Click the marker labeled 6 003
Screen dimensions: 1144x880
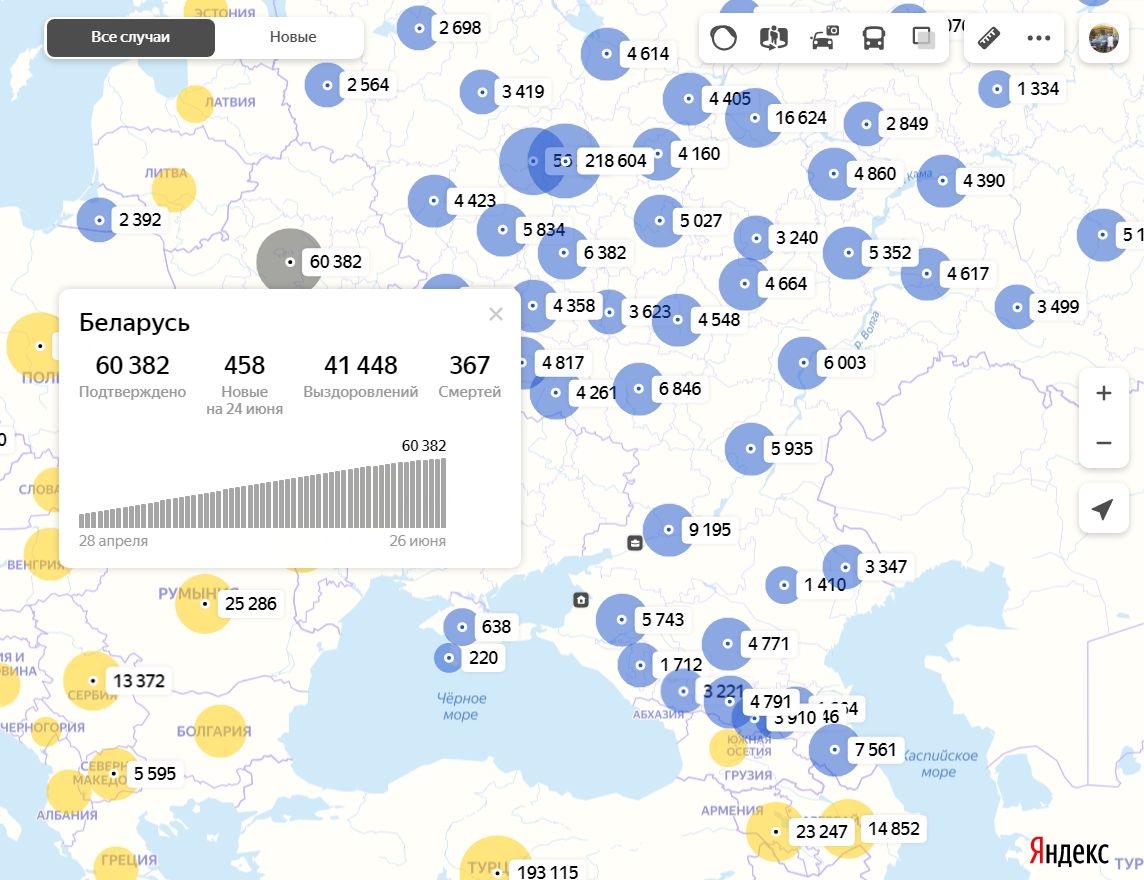pyautogui.click(x=803, y=363)
